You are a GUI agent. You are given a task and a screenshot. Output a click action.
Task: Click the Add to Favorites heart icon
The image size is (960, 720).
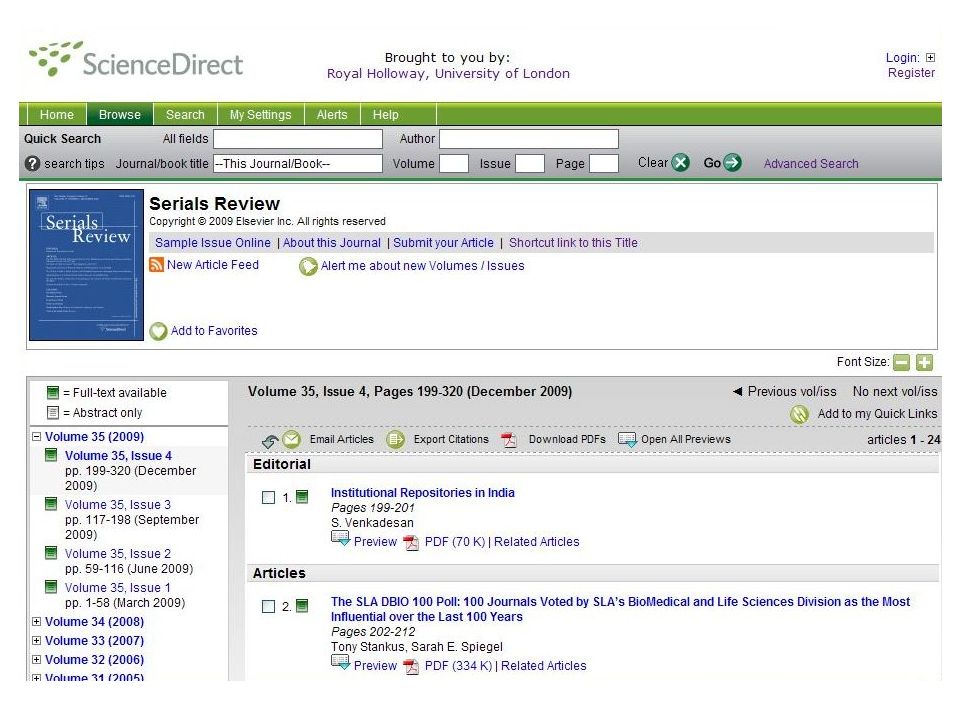(x=158, y=331)
